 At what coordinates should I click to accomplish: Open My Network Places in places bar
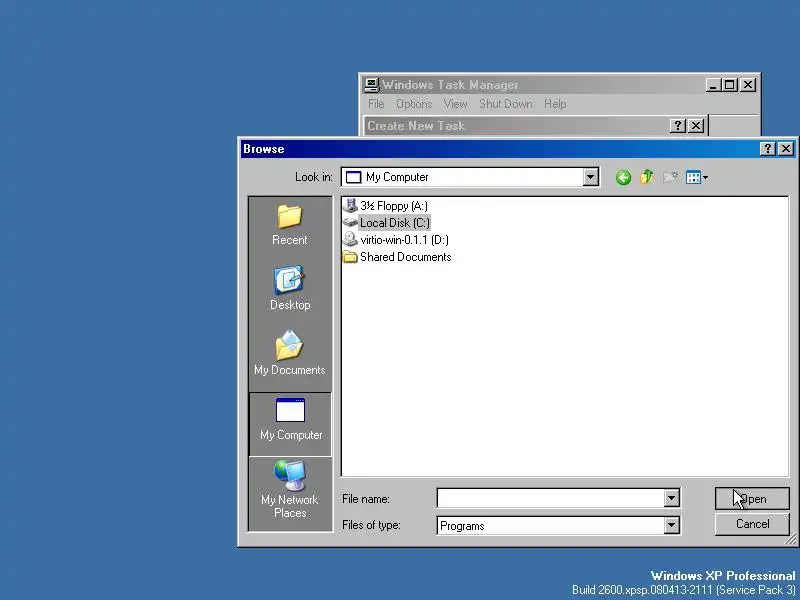(289, 489)
